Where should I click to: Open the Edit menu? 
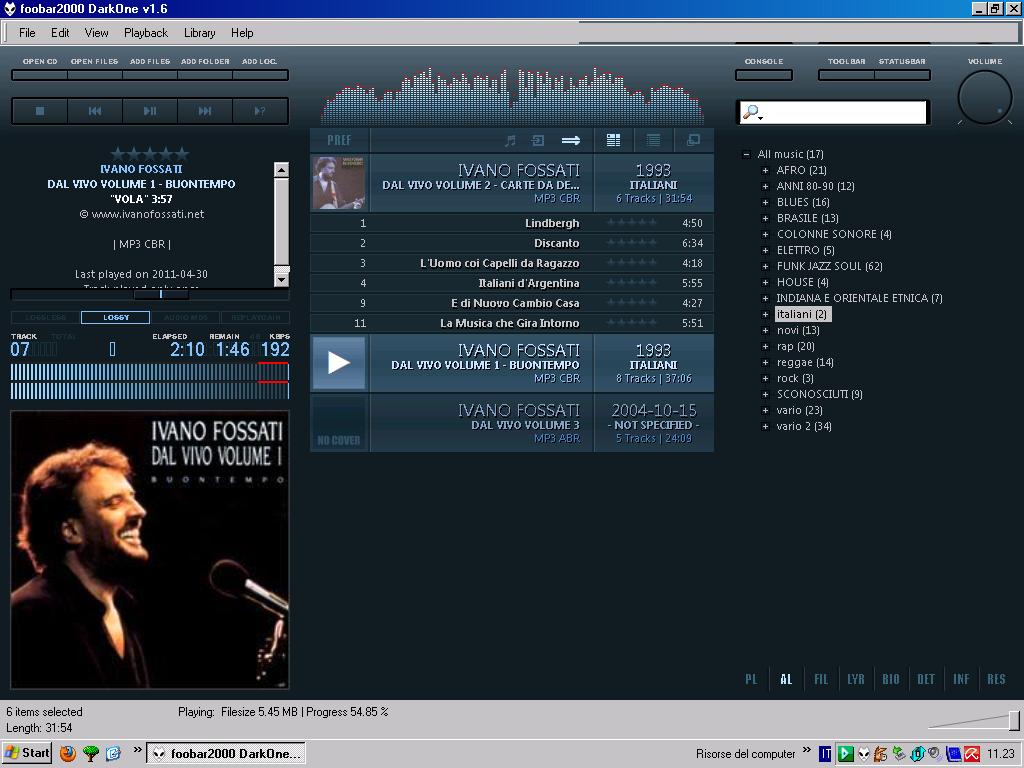pos(60,33)
